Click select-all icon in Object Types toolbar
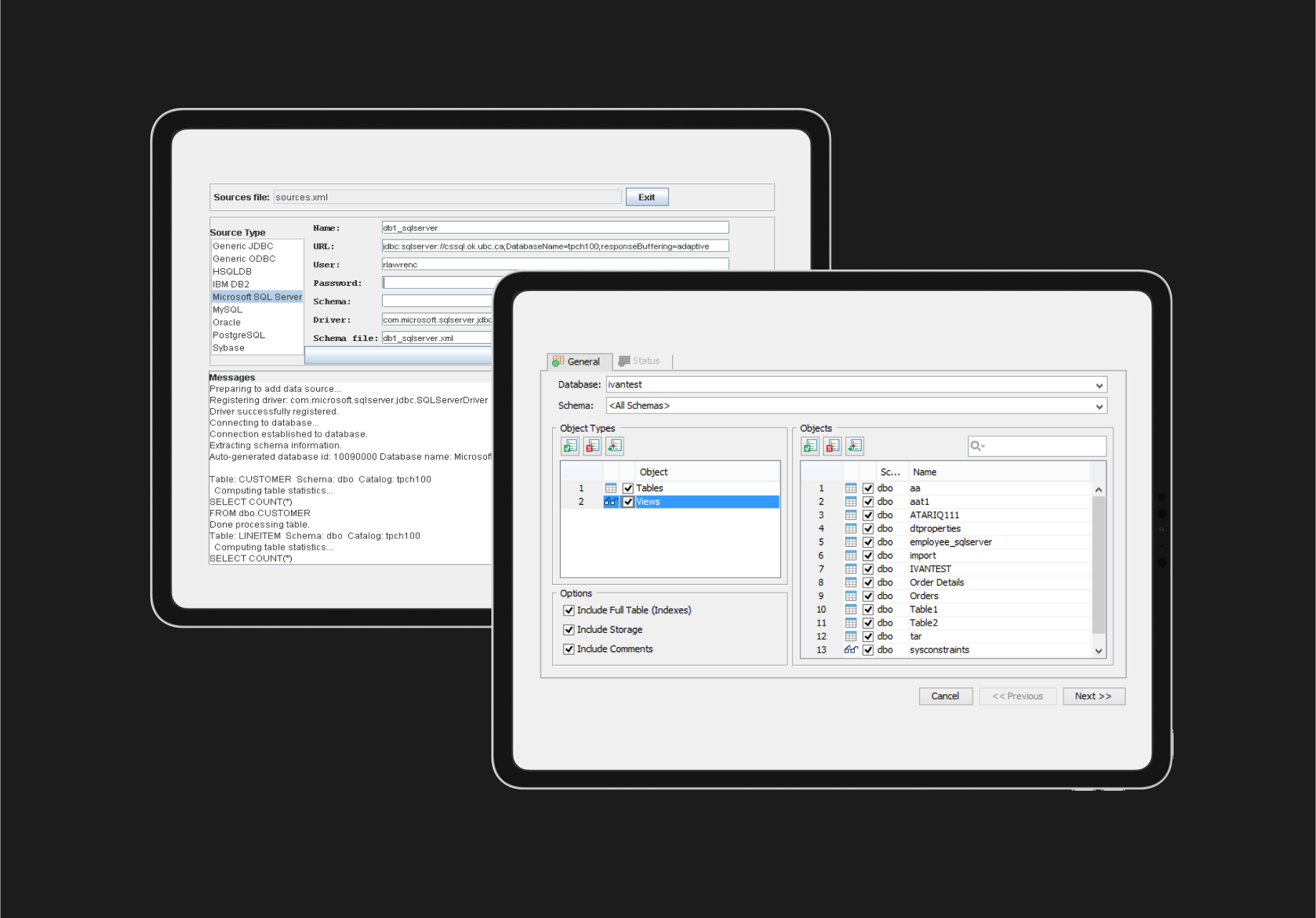 [570, 446]
